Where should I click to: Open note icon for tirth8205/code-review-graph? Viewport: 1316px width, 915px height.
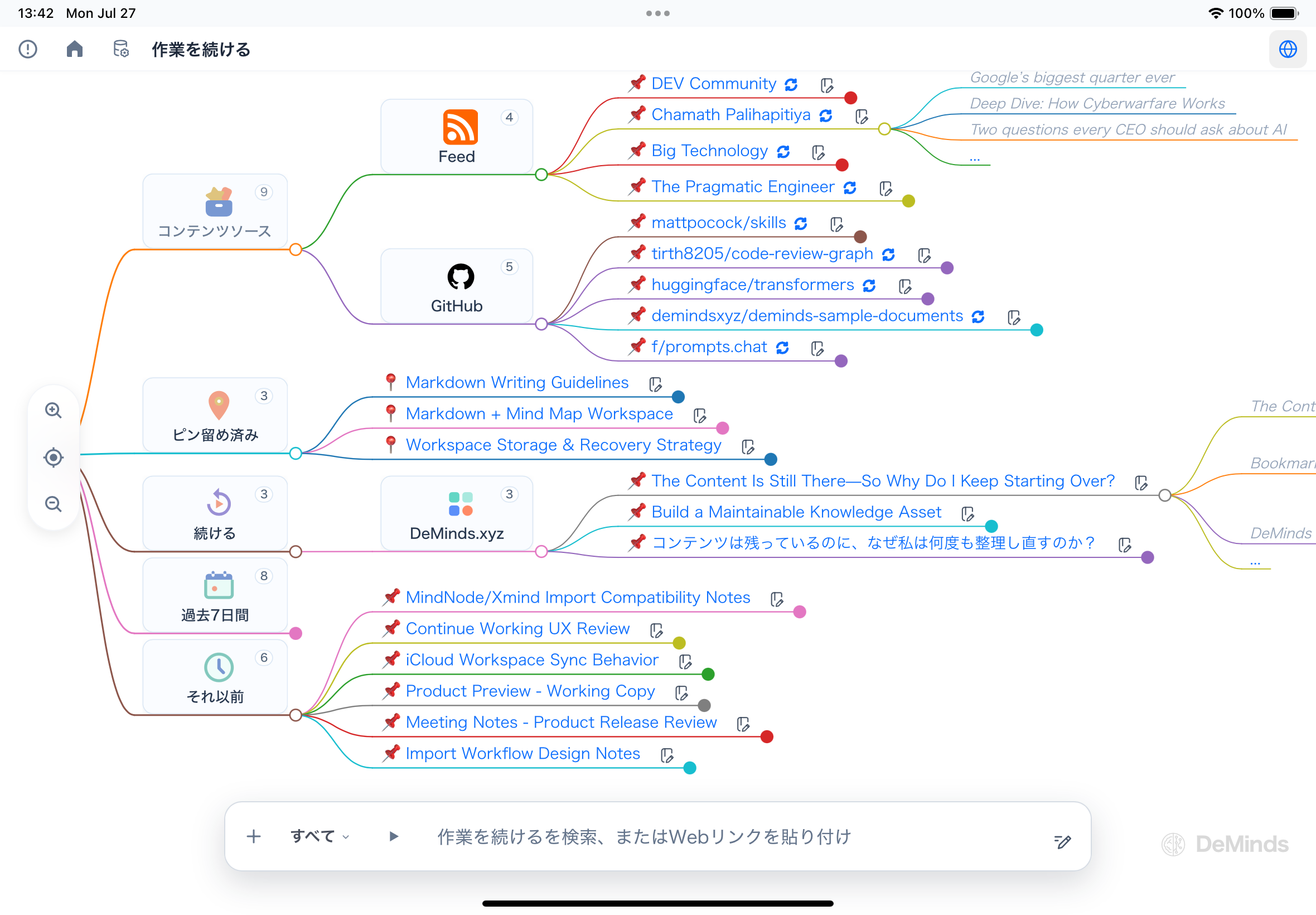[x=924, y=256]
